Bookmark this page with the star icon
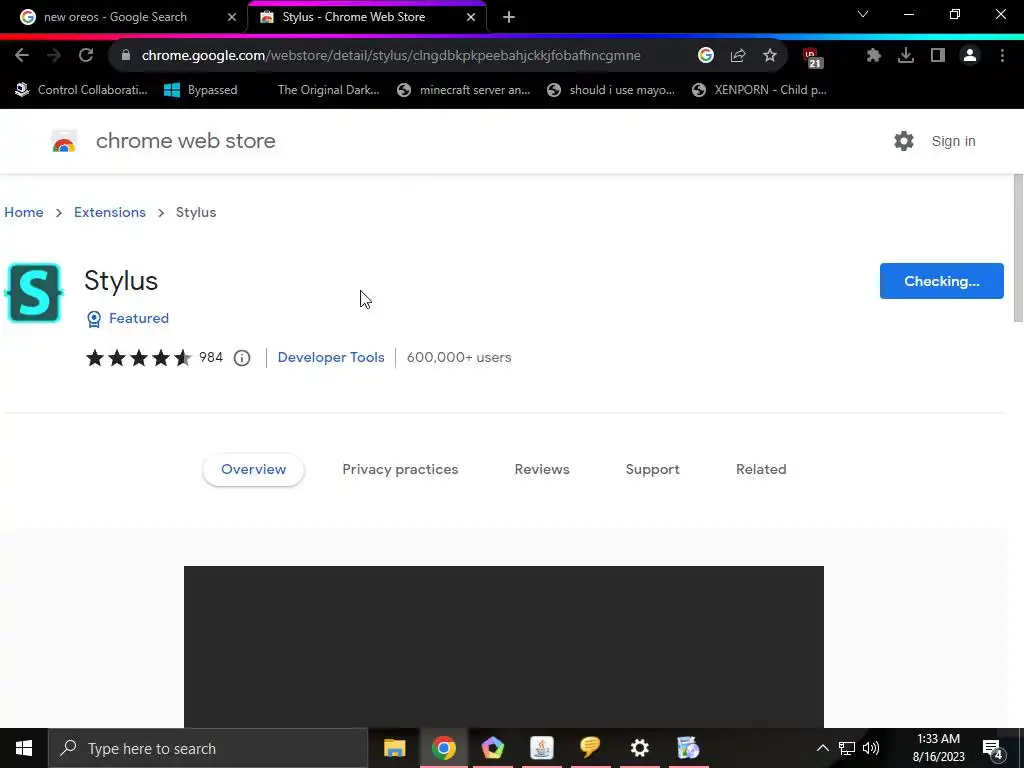This screenshot has height=768, width=1024. tap(770, 56)
